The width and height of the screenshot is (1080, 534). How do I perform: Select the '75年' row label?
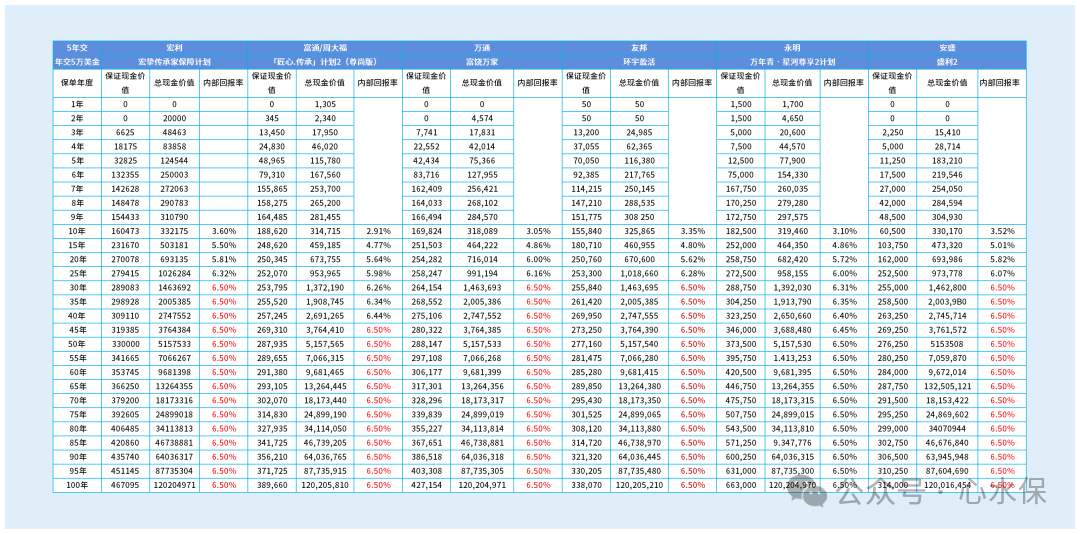77,415
